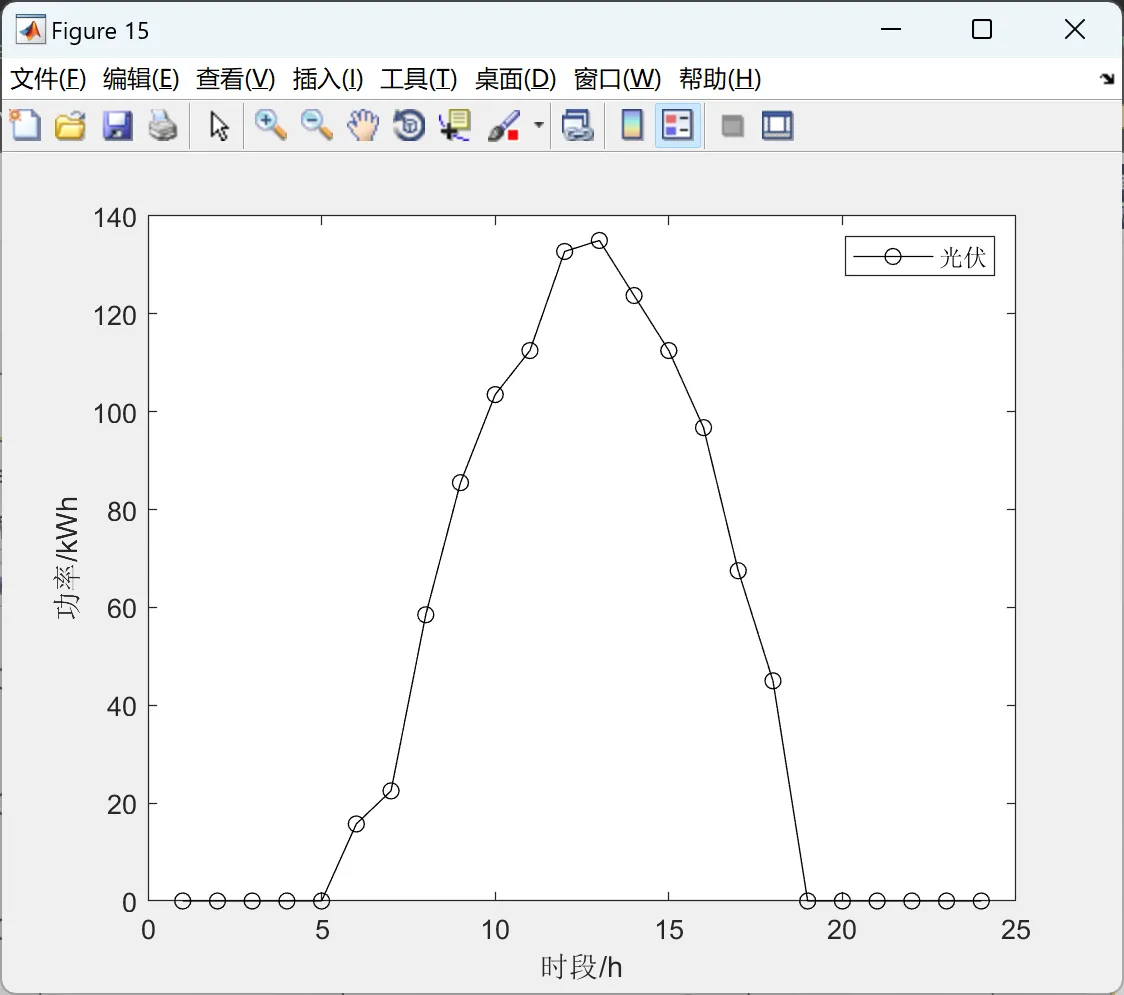Viewport: 1124px width, 995px height.
Task: Click the data marker at hour 18
Action: (x=773, y=681)
